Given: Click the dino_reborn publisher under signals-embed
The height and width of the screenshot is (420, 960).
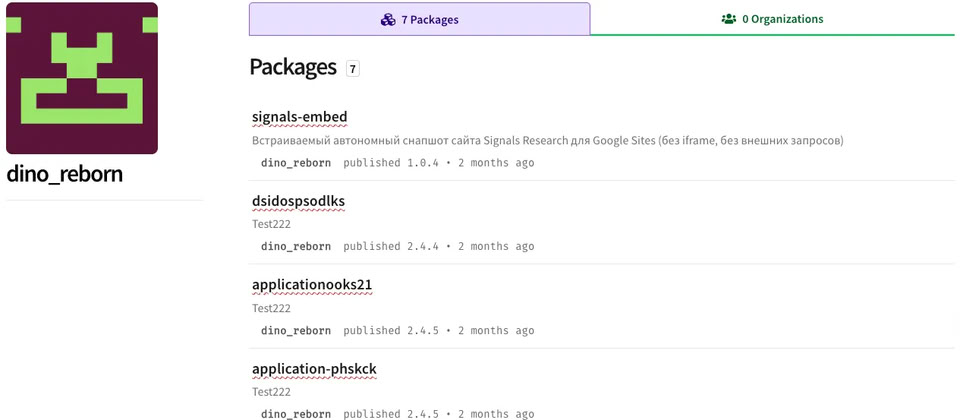Looking at the screenshot, I should (295, 162).
